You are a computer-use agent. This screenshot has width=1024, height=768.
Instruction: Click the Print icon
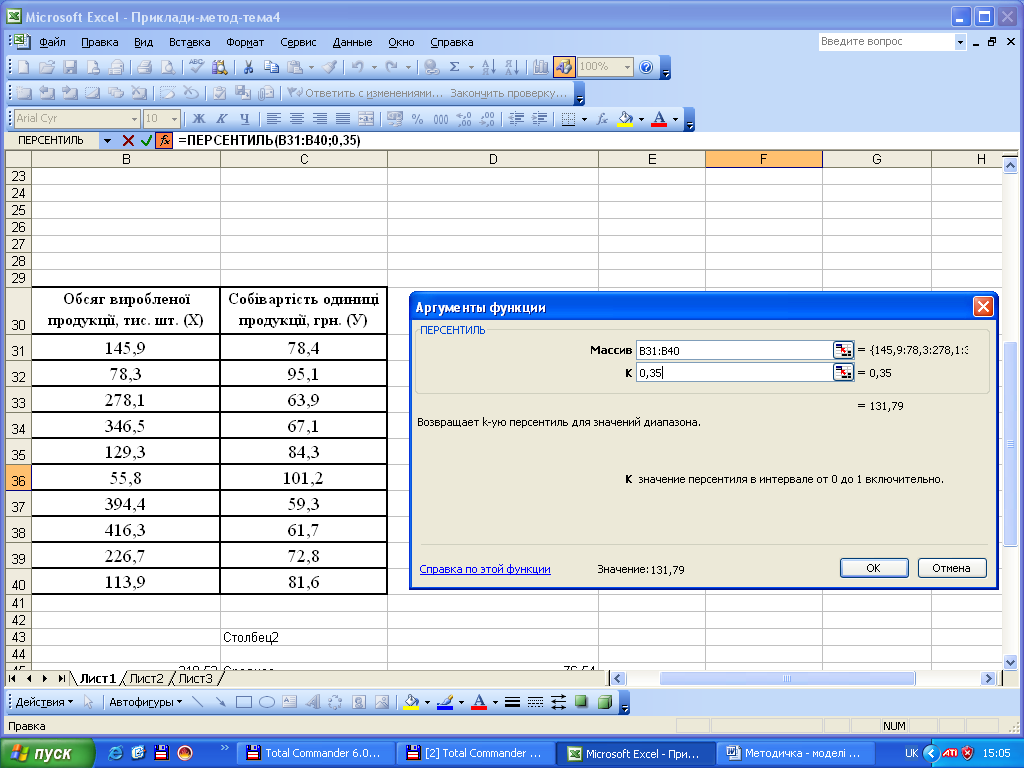(145, 67)
